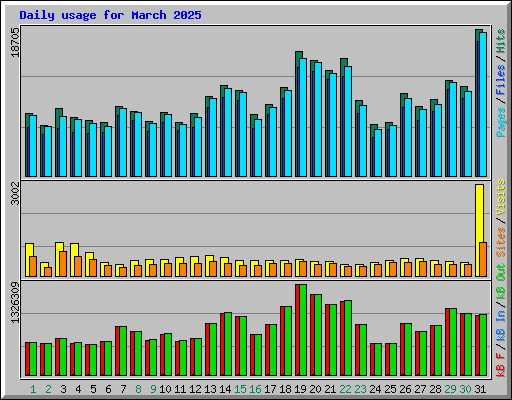Click the day 3 orange sites bar
Viewport: 512px width, 400px height.
tap(63, 264)
